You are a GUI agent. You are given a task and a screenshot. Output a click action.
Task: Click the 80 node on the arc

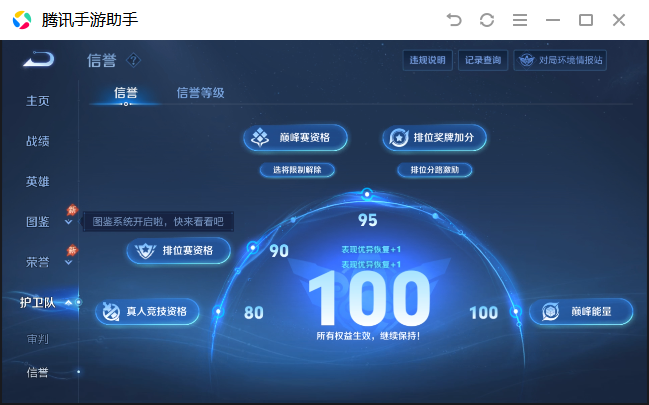pyautogui.click(x=218, y=311)
